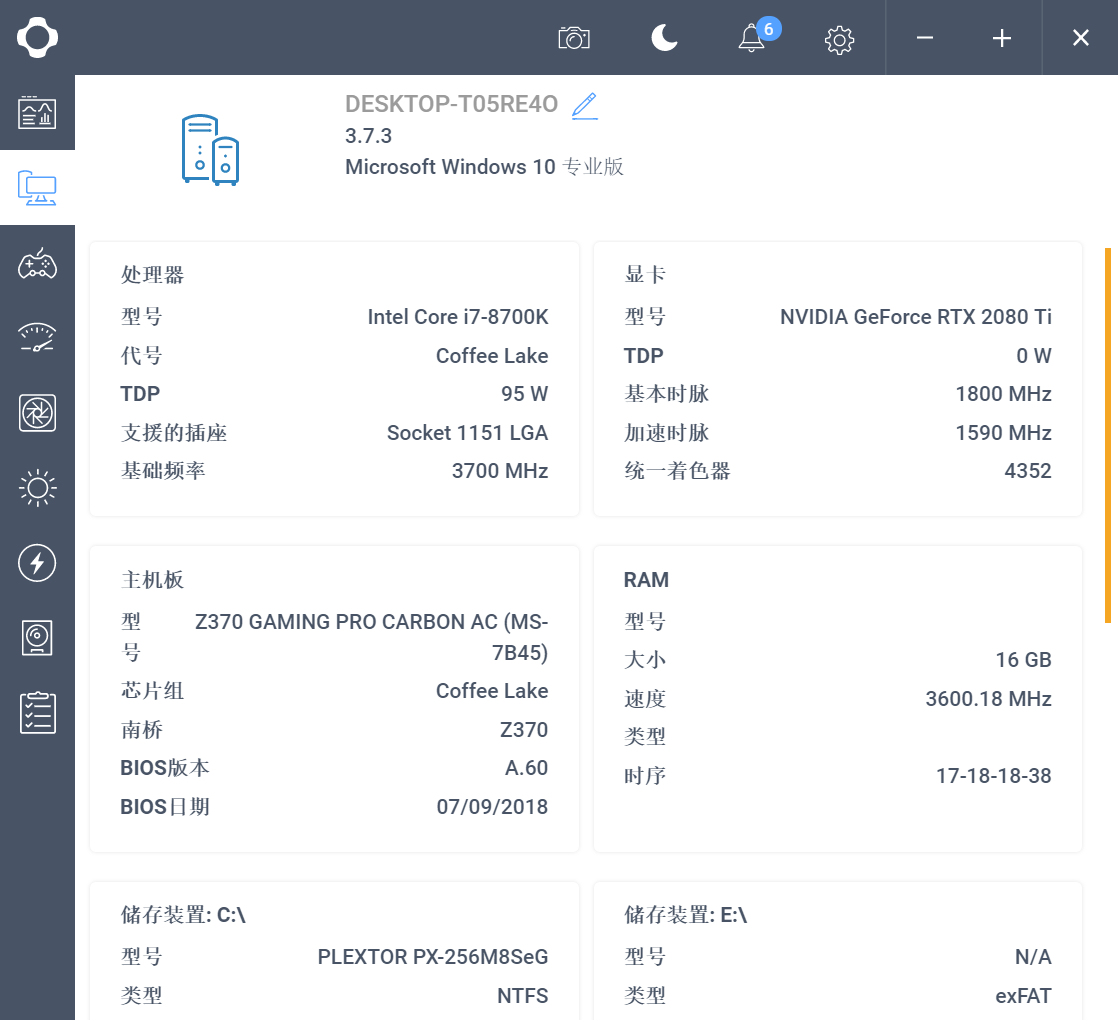Image resolution: width=1118 pixels, height=1020 pixels.
Task: Click the Intel Core i7-8700K model text
Action: click(458, 317)
